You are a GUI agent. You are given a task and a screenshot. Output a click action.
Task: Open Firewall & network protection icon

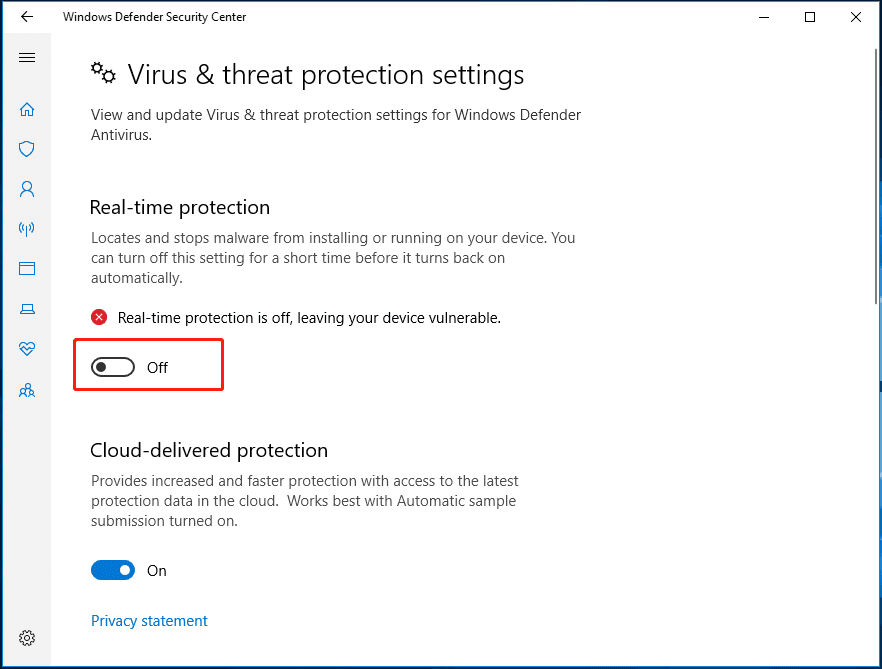point(27,228)
